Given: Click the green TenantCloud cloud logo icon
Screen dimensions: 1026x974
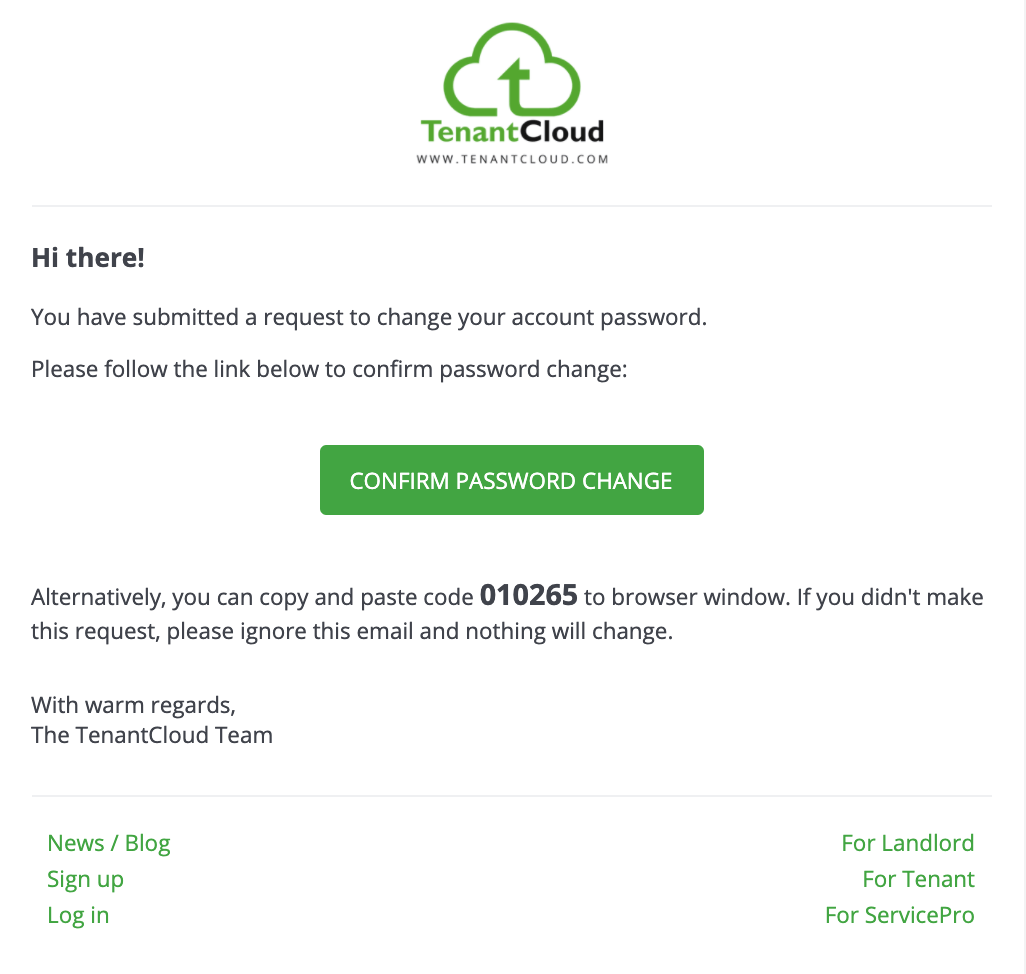Looking at the screenshot, I should (512, 69).
